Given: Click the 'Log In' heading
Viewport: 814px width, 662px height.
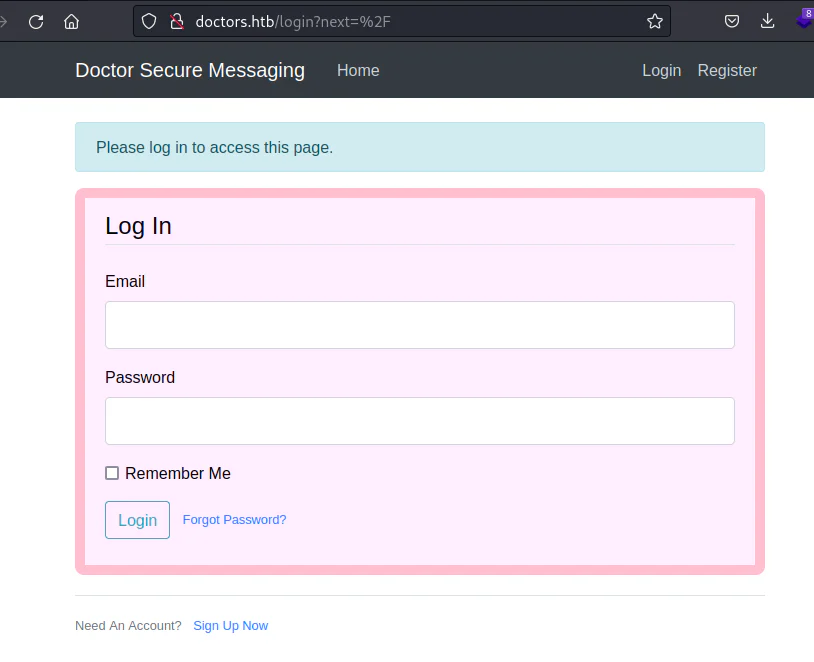Looking at the screenshot, I should tap(138, 226).
